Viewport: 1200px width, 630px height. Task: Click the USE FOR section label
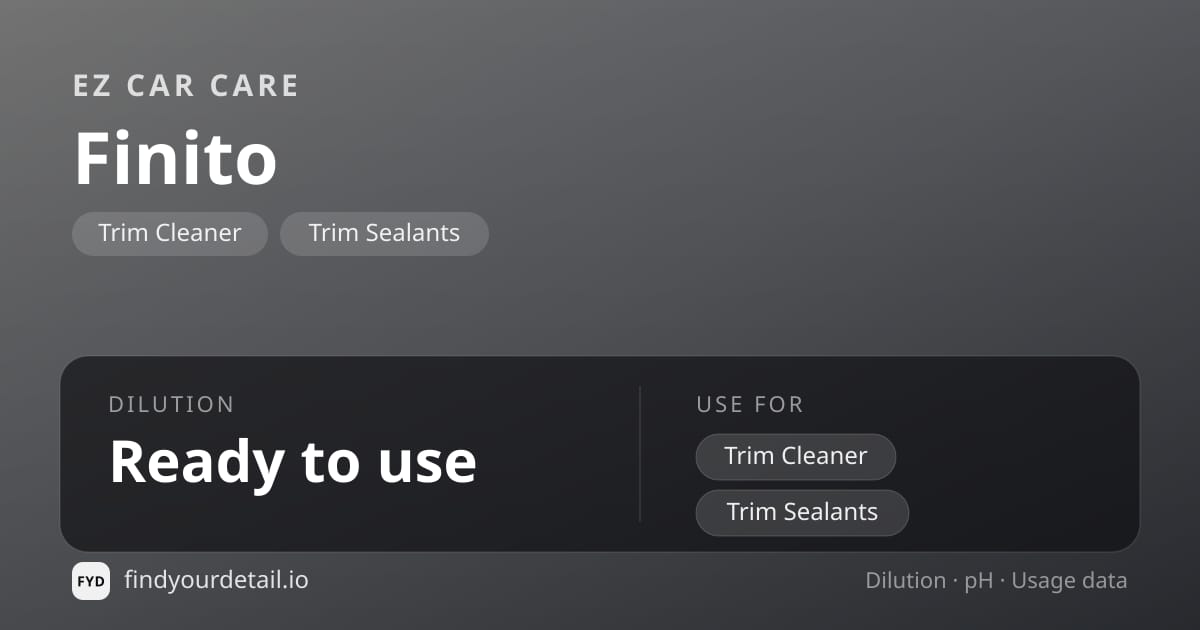[750, 405]
